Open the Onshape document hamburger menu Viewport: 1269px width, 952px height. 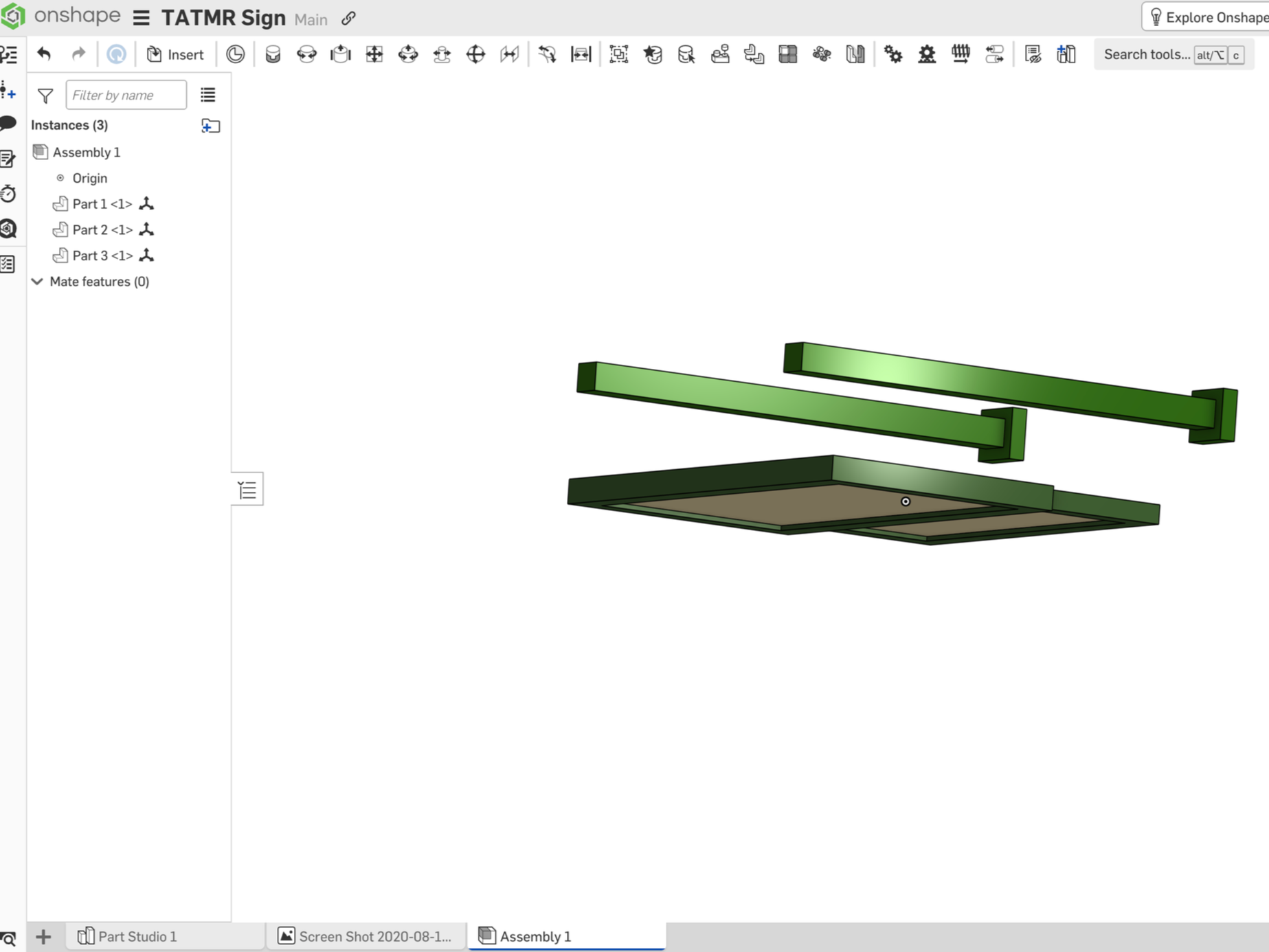(x=142, y=18)
